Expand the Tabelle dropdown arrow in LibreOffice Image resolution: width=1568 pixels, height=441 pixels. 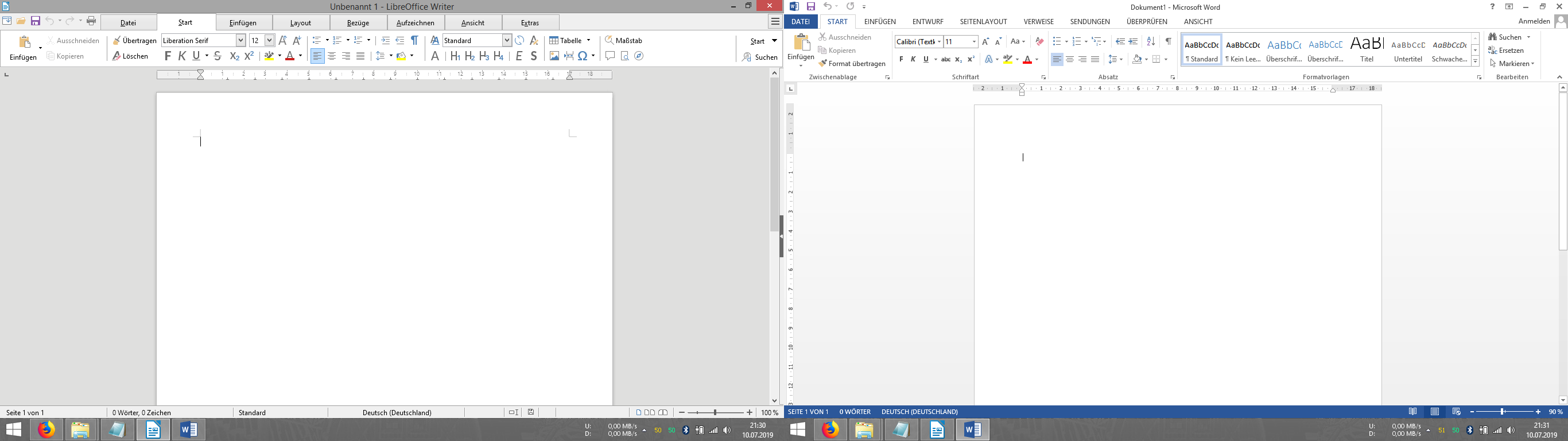(x=588, y=40)
